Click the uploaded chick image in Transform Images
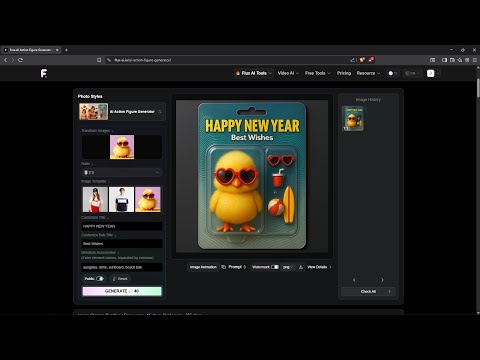Screen dimensions: 480x360 (122, 147)
